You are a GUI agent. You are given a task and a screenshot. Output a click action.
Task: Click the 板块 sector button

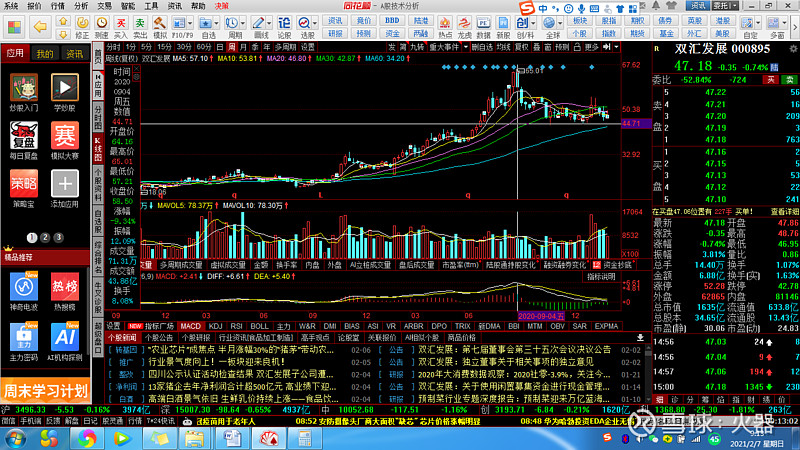[580, 21]
